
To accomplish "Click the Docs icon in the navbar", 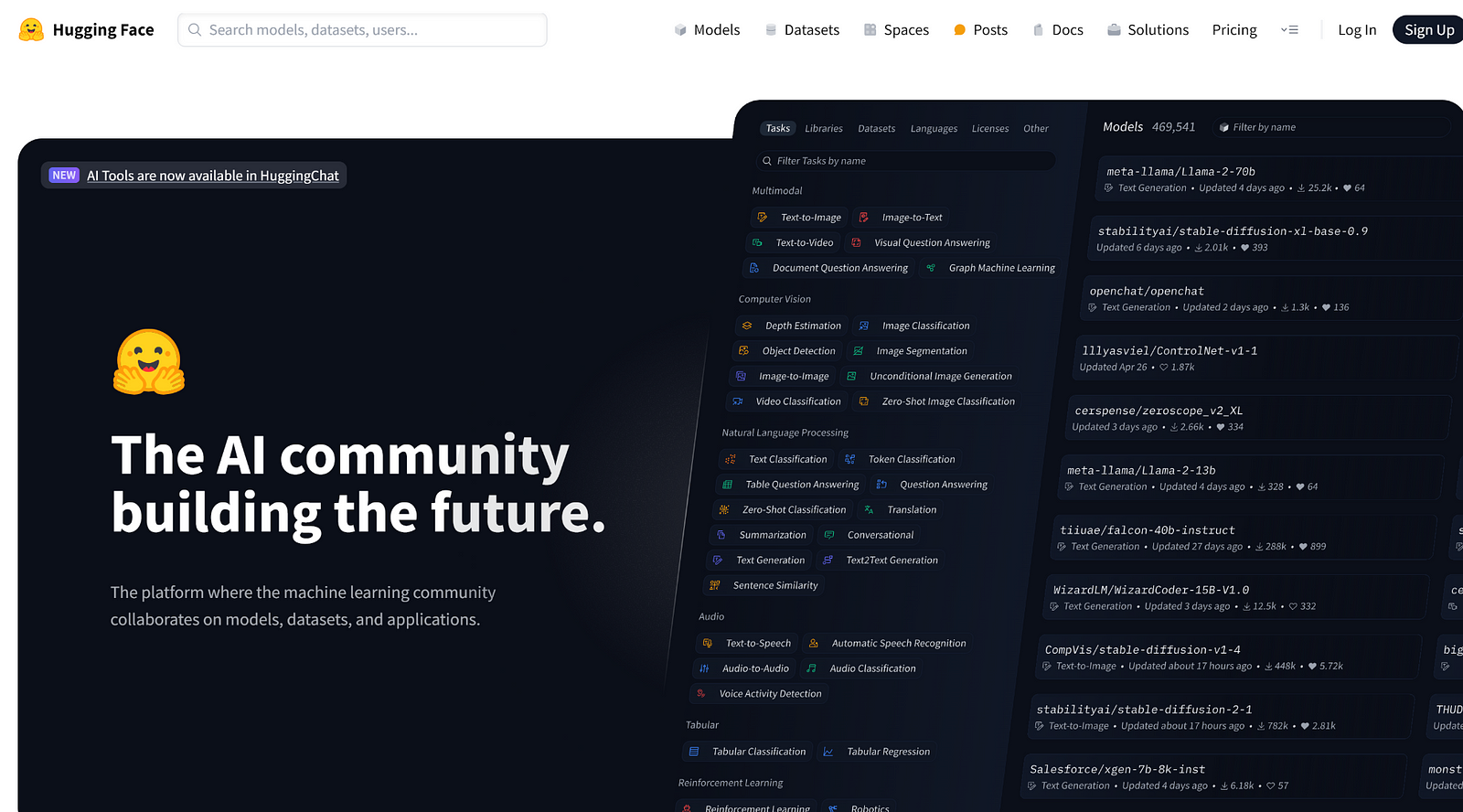I will (x=1039, y=30).
